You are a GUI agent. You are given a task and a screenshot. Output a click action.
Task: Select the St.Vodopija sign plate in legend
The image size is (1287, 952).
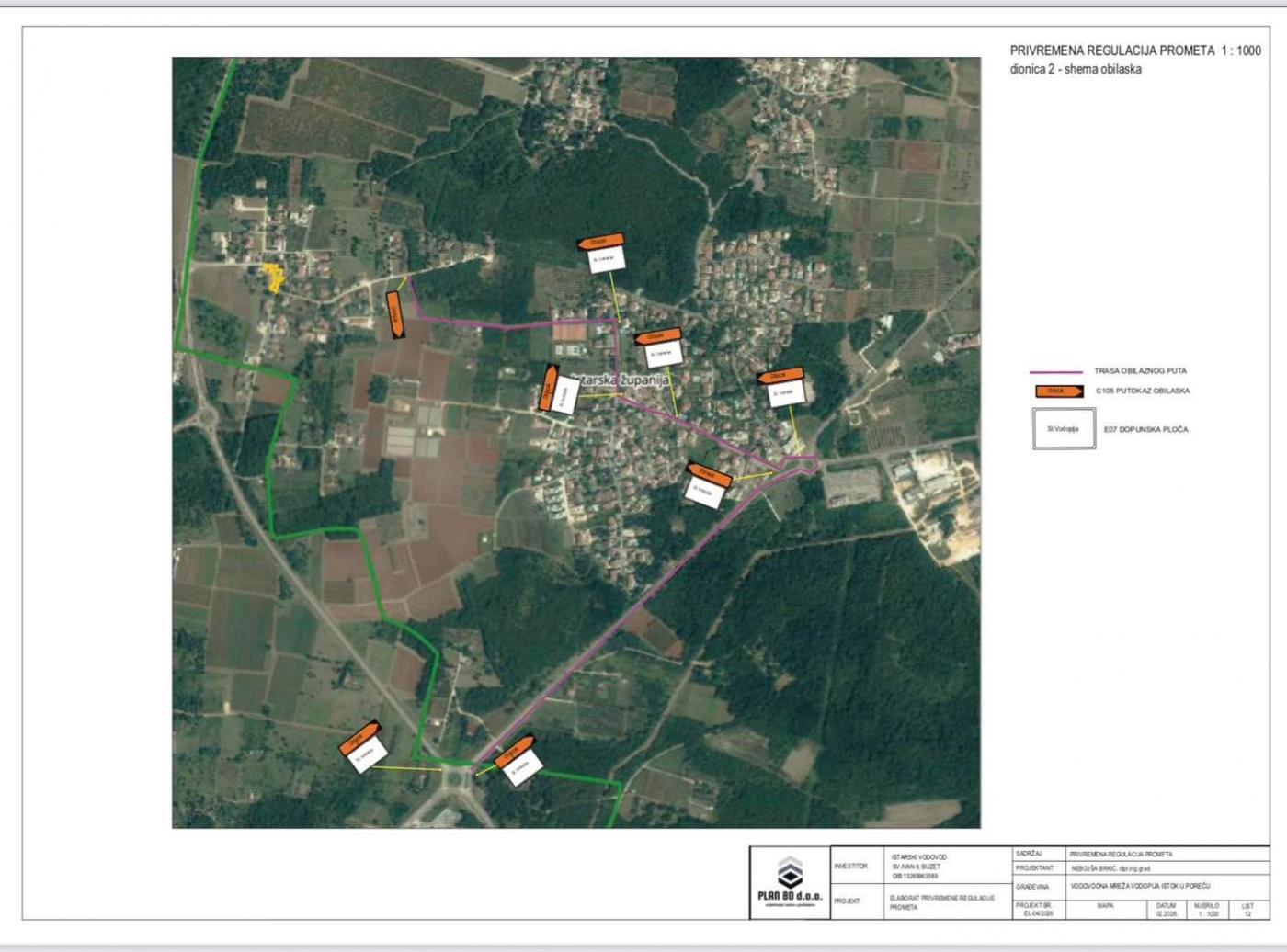(1064, 429)
